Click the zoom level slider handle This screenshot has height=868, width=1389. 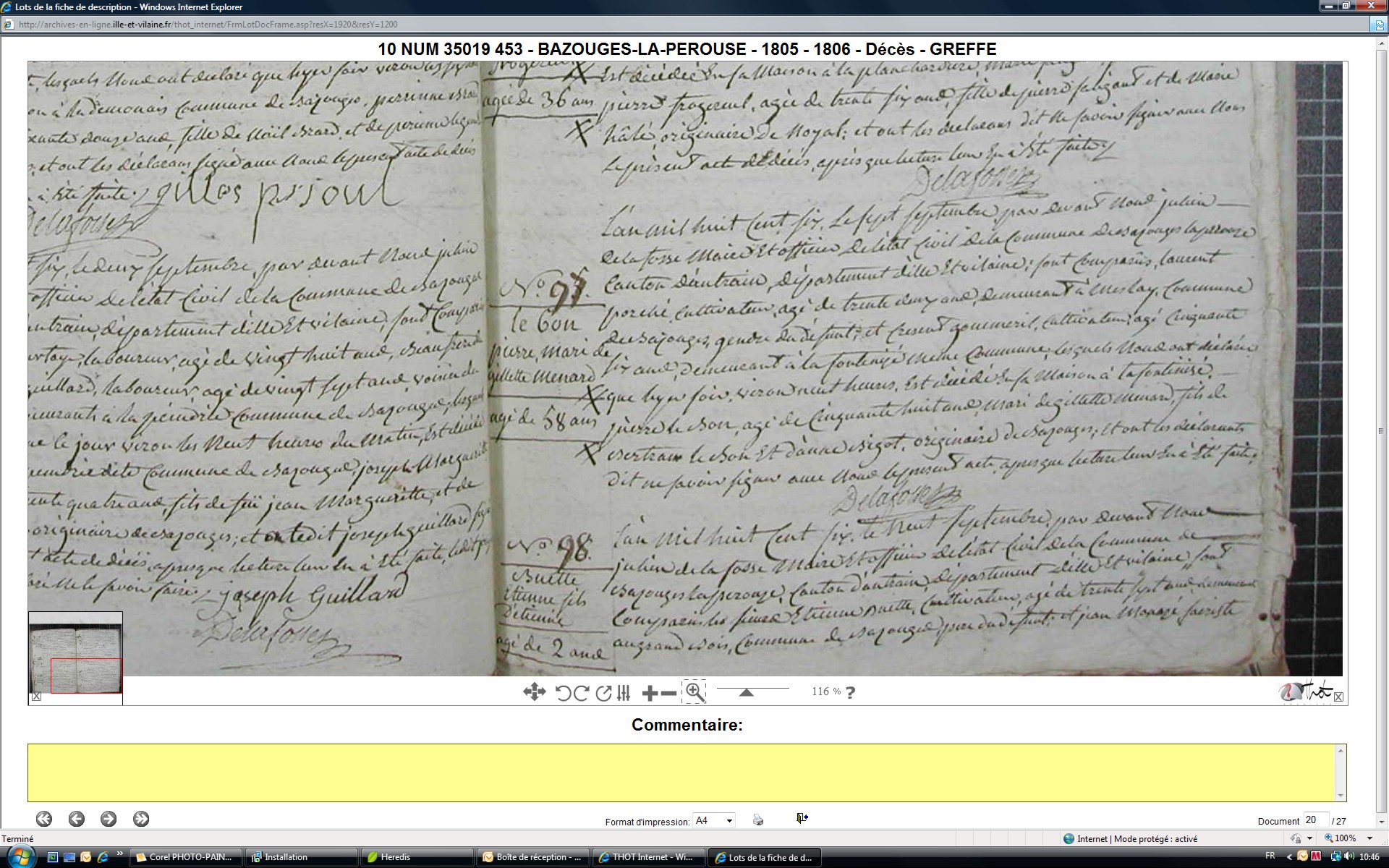[746, 692]
